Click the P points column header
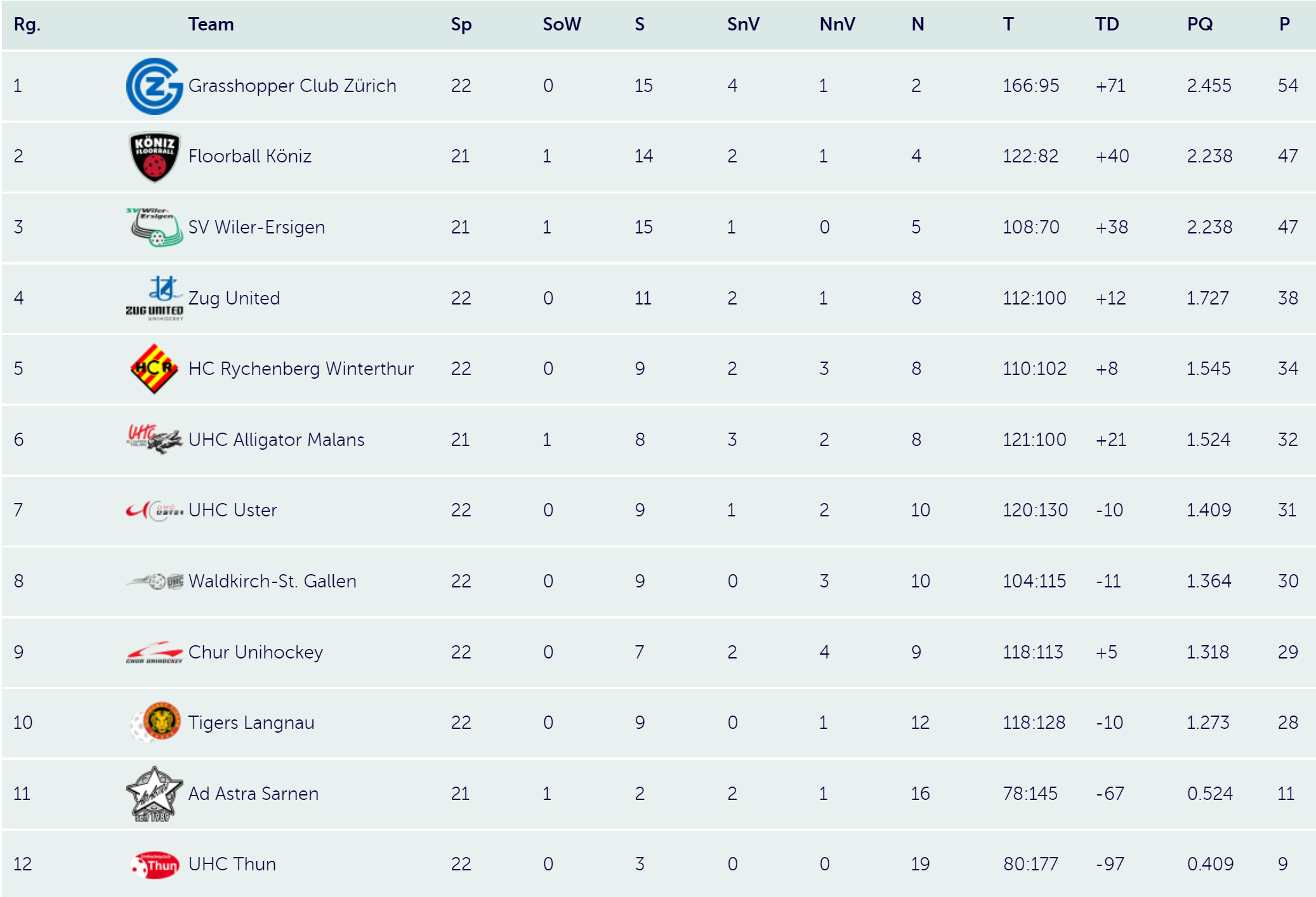1316x897 pixels. (x=1284, y=24)
